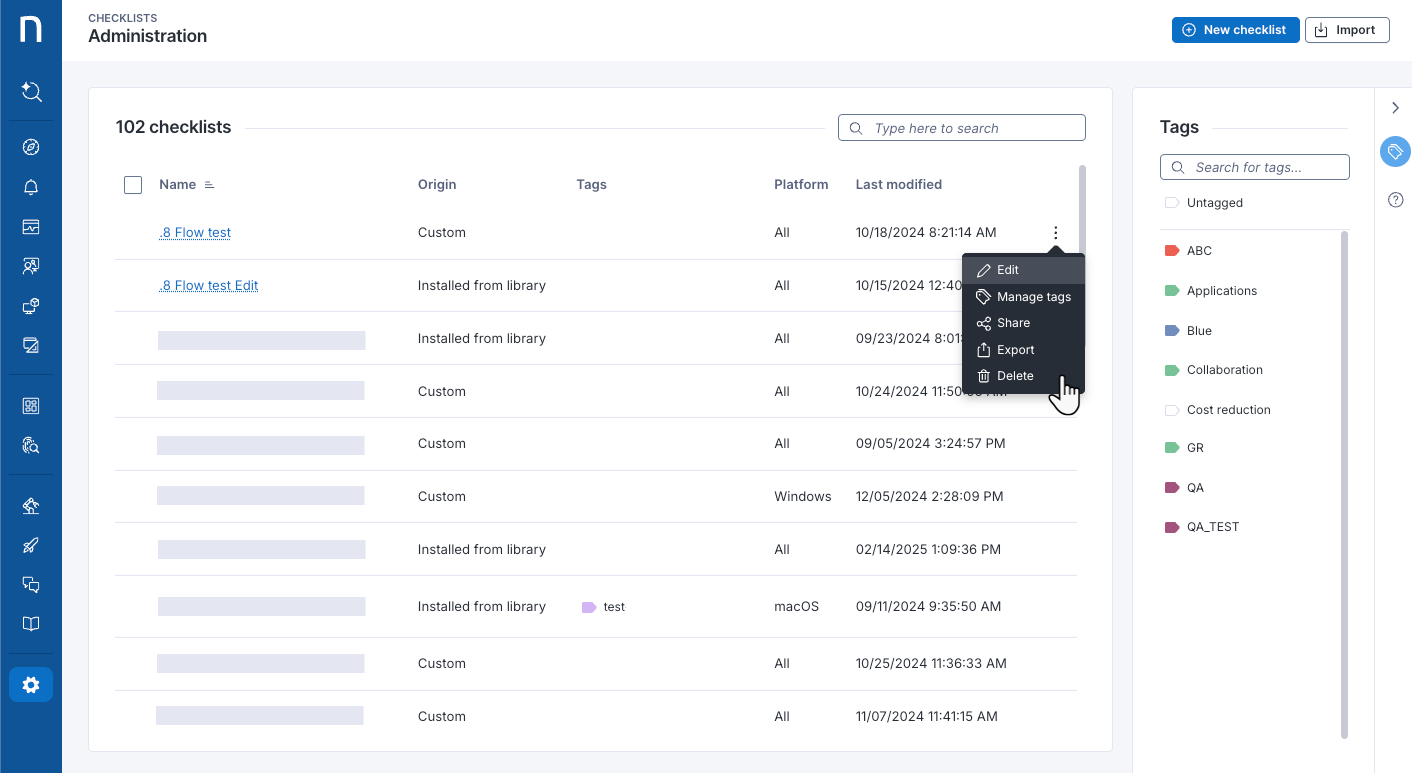The width and height of the screenshot is (1412, 773).
Task: Open the documentation book icon in sidebar
Action: click(x=31, y=623)
